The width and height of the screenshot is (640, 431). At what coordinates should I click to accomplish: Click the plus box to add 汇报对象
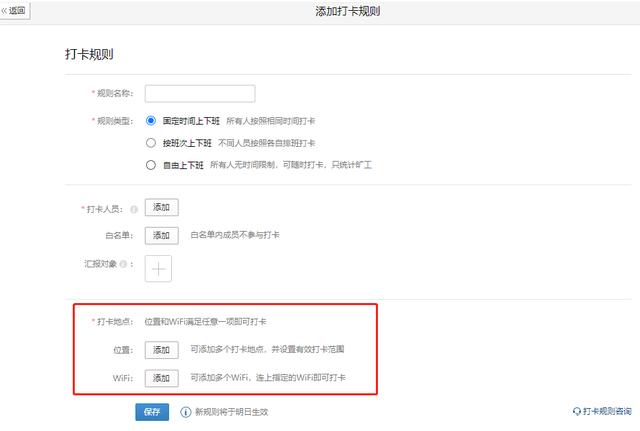158,269
